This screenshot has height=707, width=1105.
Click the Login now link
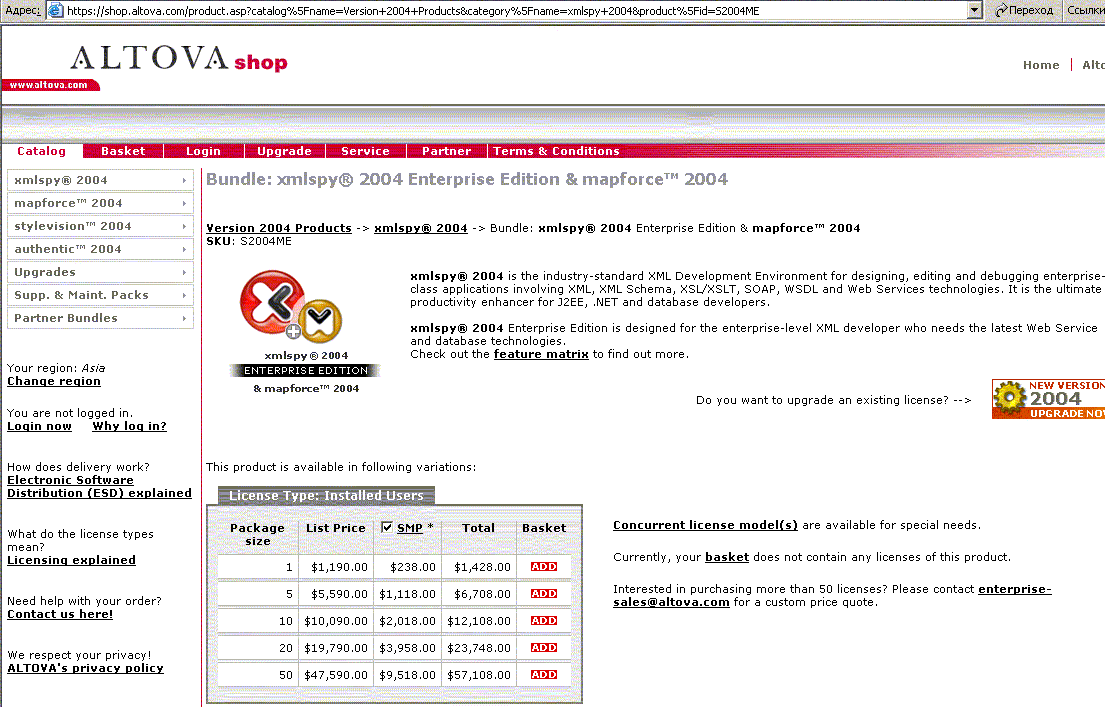[x=39, y=426]
